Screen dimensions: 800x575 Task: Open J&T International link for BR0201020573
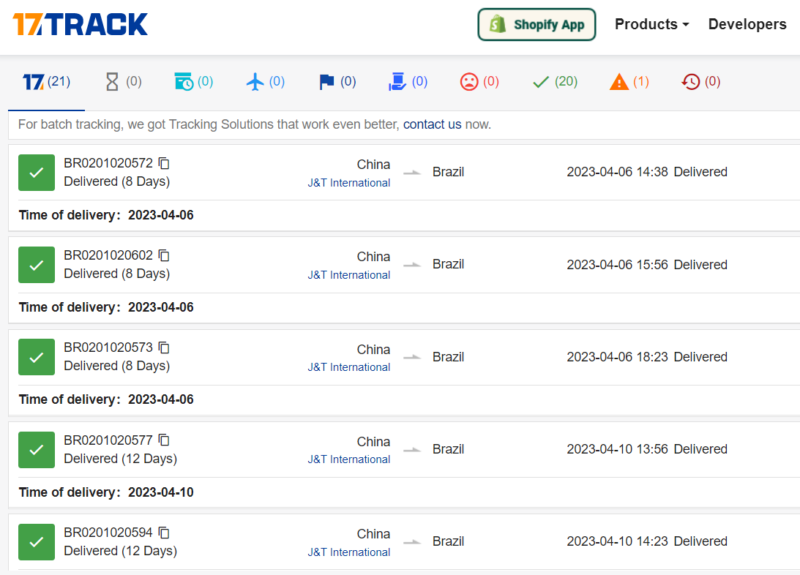tap(349, 367)
